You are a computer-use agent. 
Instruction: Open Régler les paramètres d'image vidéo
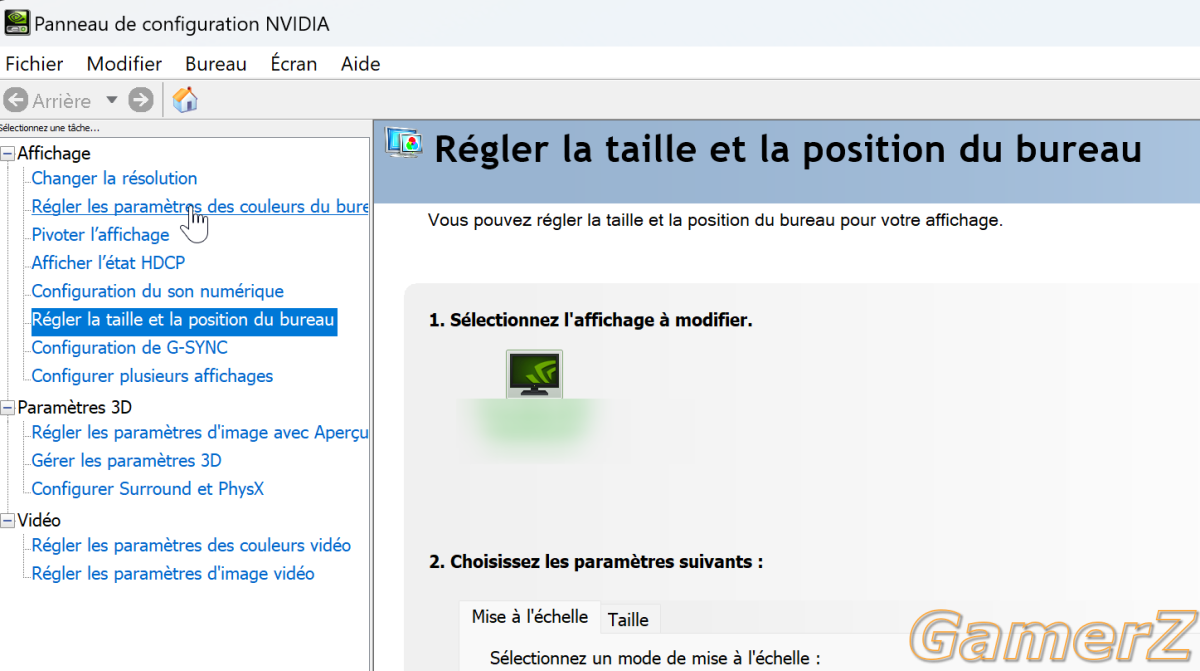point(173,573)
